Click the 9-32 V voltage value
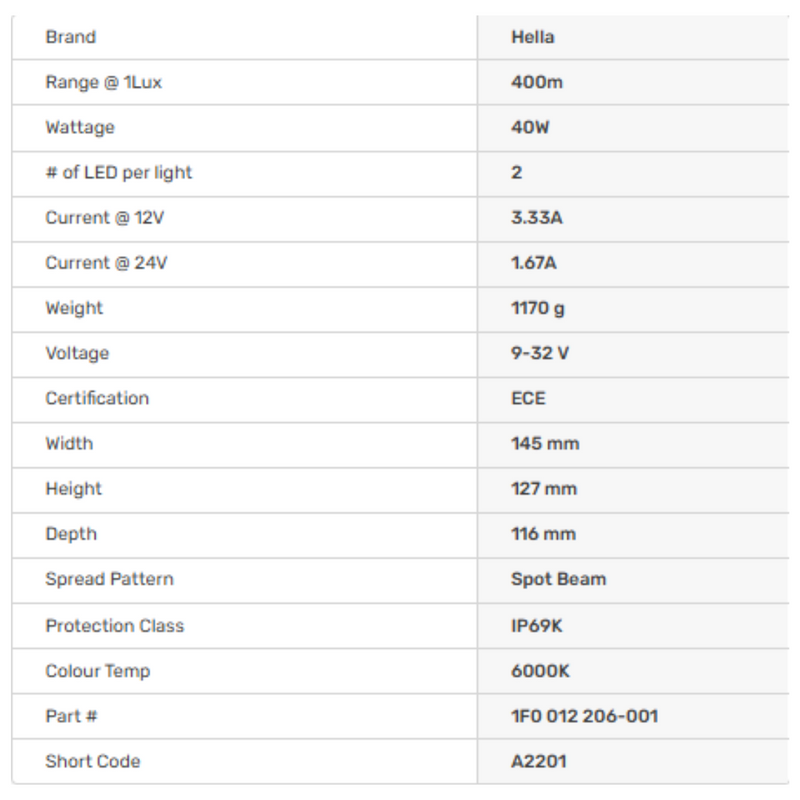This screenshot has width=800, height=800. click(540, 353)
